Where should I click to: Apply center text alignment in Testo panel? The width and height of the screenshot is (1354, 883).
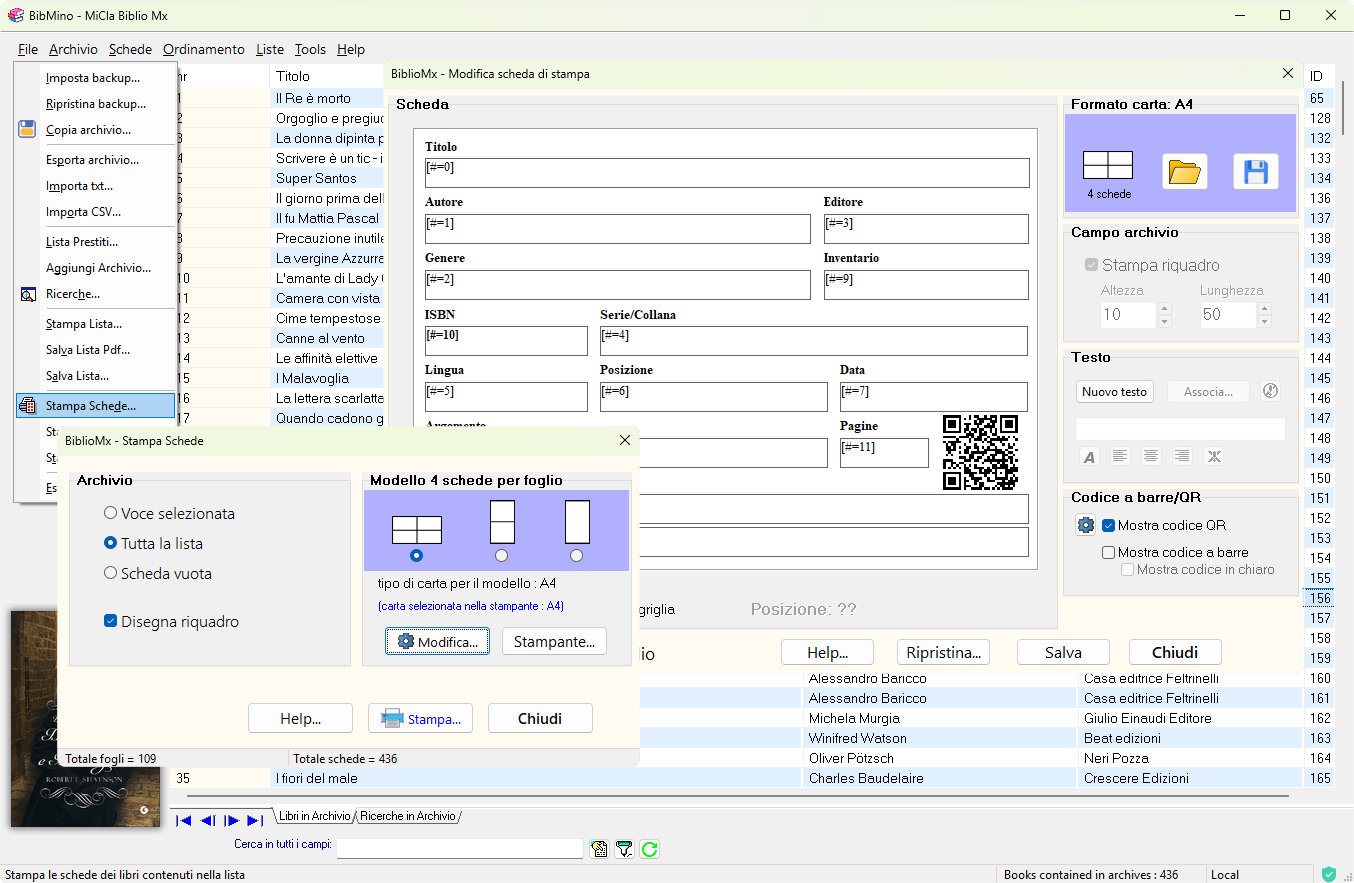(1150, 456)
